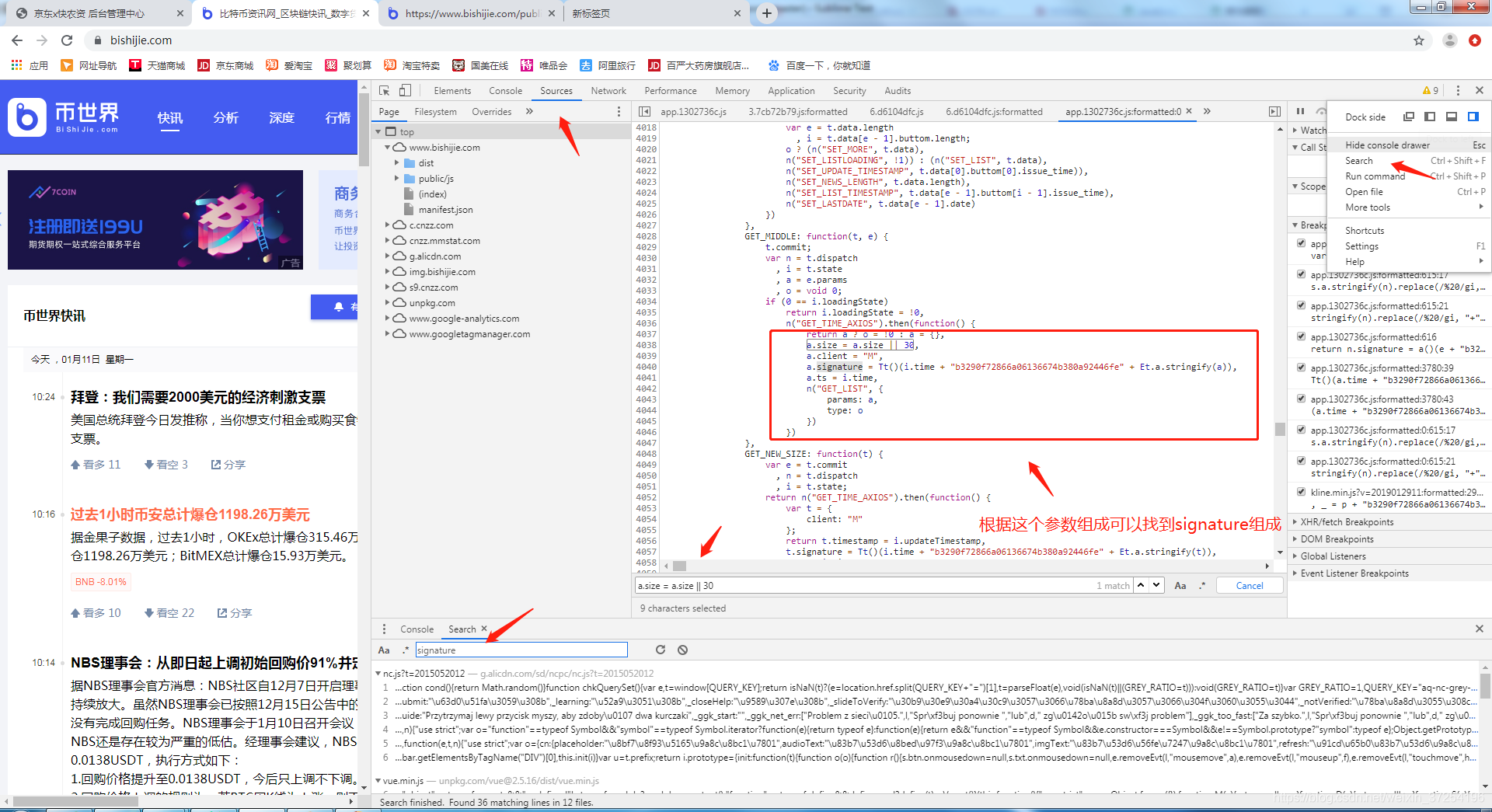This screenshot has height=812, width=1492.
Task: Uncheck breakpoint kline.min.js formatted
Action: point(1301,492)
